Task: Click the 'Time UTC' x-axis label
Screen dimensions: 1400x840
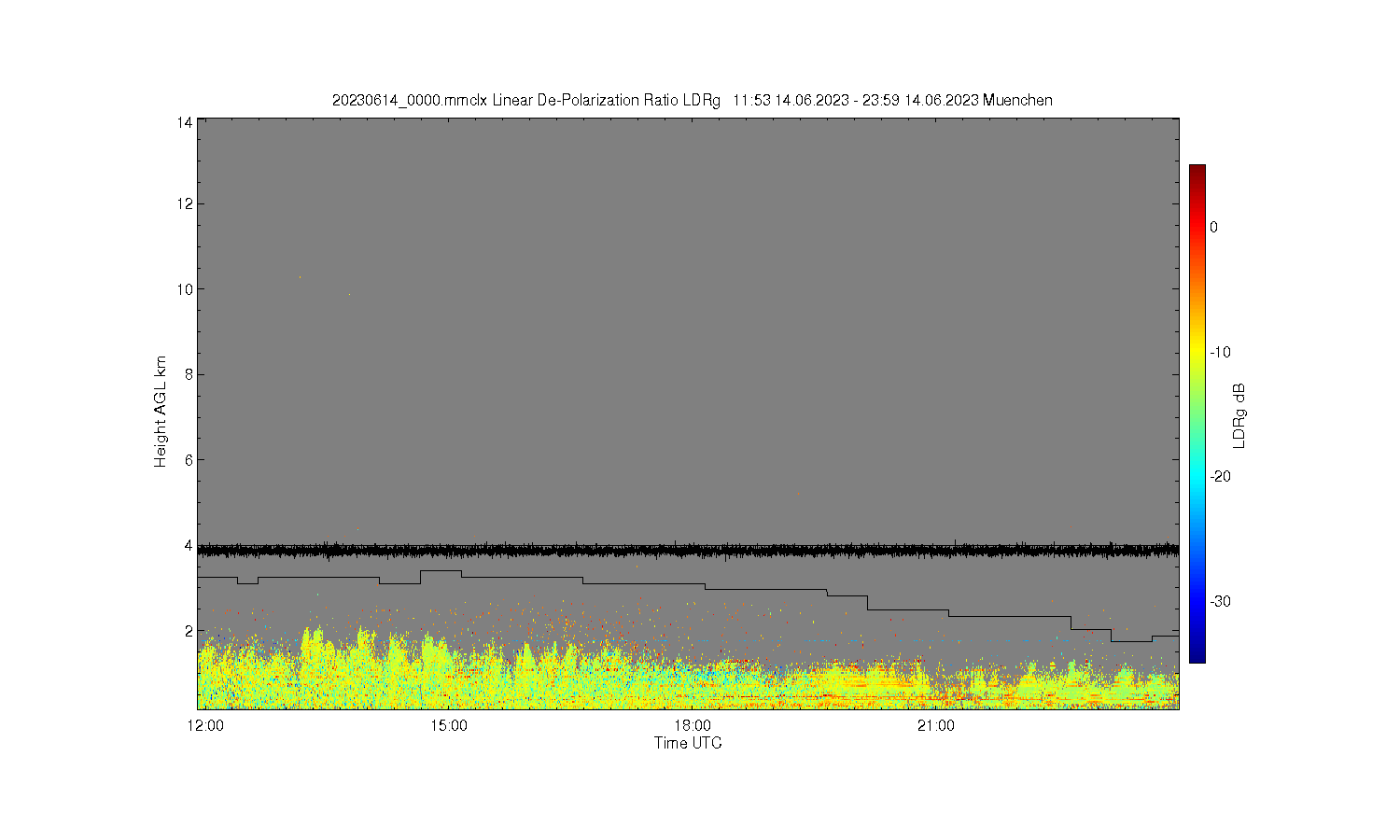Action: (688, 743)
